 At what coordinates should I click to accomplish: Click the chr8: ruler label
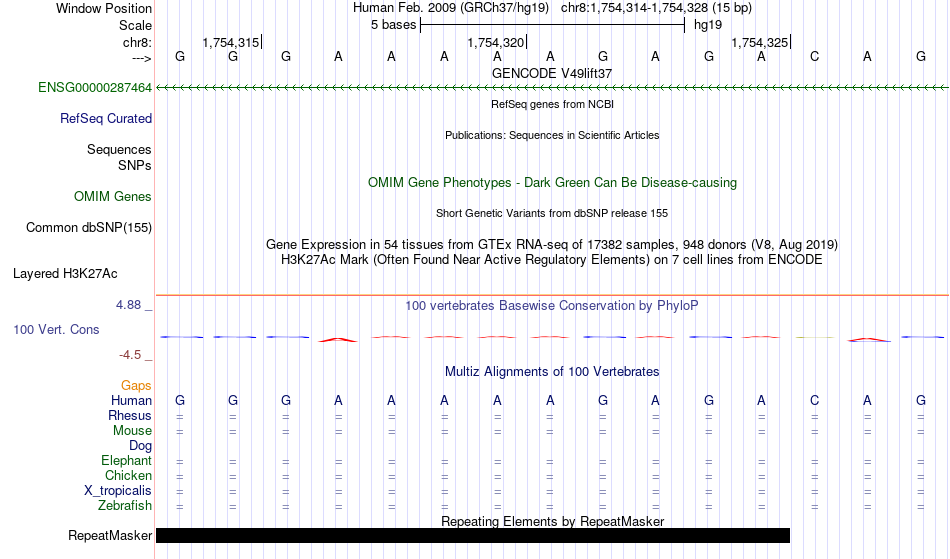(x=137, y=42)
